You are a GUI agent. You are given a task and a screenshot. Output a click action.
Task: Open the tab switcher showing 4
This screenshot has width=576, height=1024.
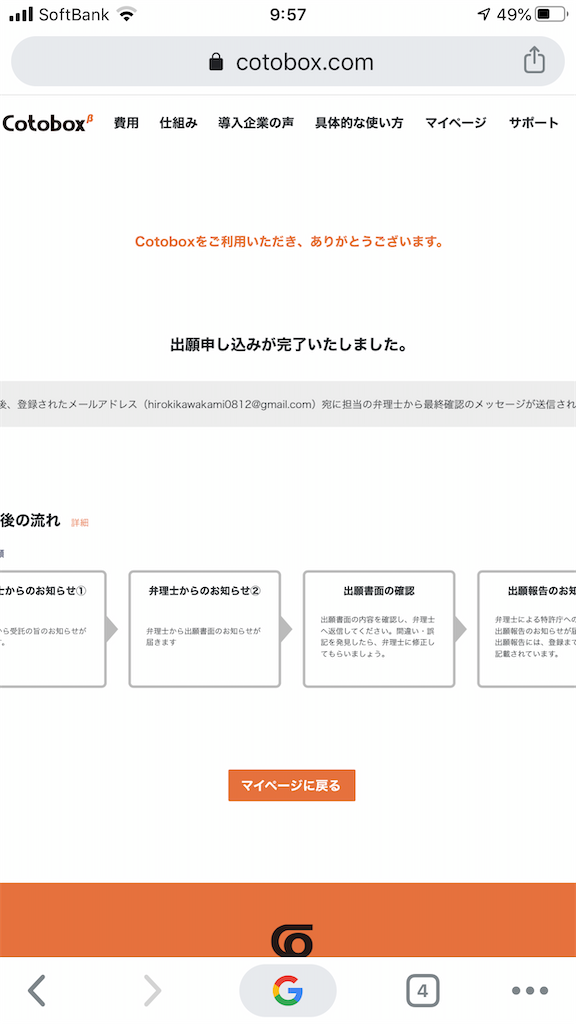pos(423,991)
